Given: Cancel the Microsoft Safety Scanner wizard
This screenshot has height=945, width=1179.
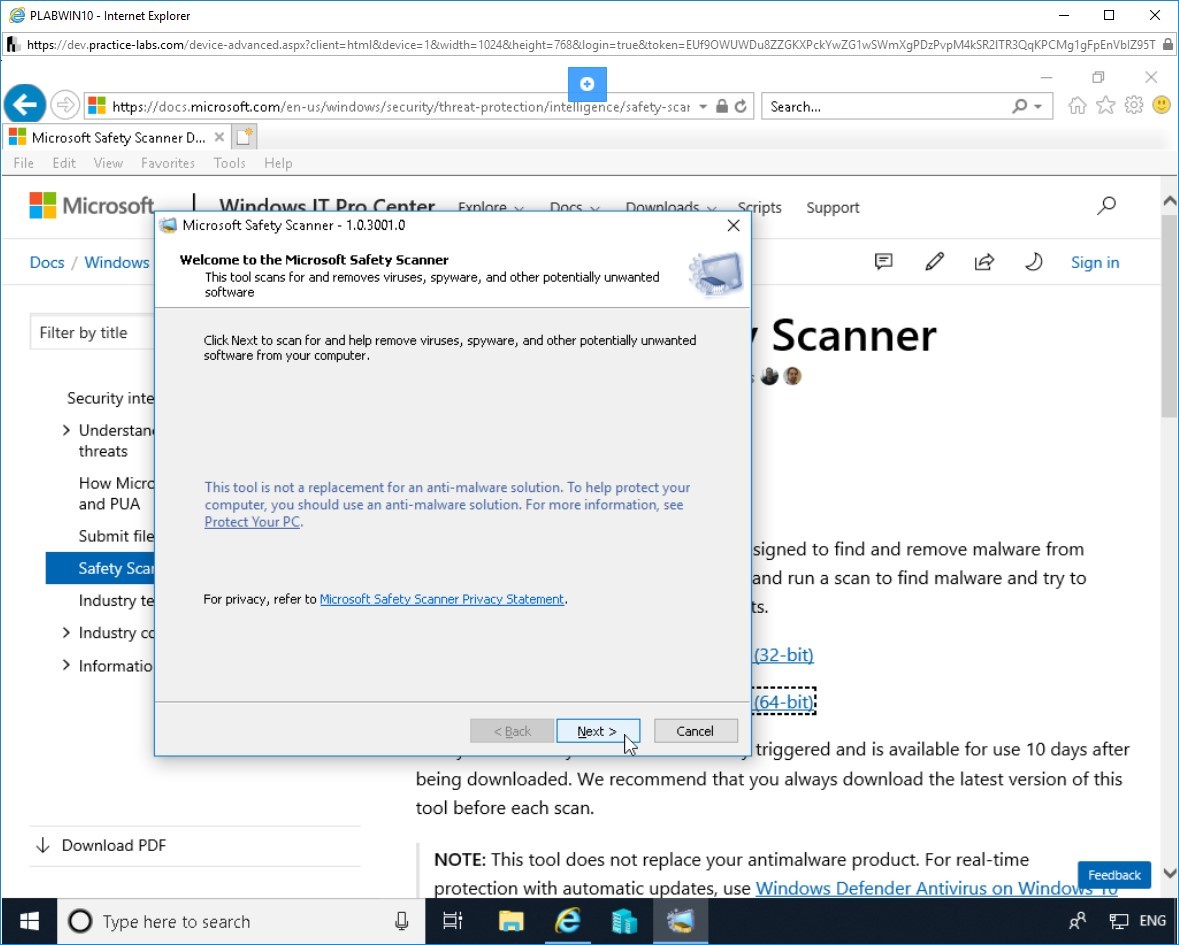Looking at the screenshot, I should [x=695, y=731].
